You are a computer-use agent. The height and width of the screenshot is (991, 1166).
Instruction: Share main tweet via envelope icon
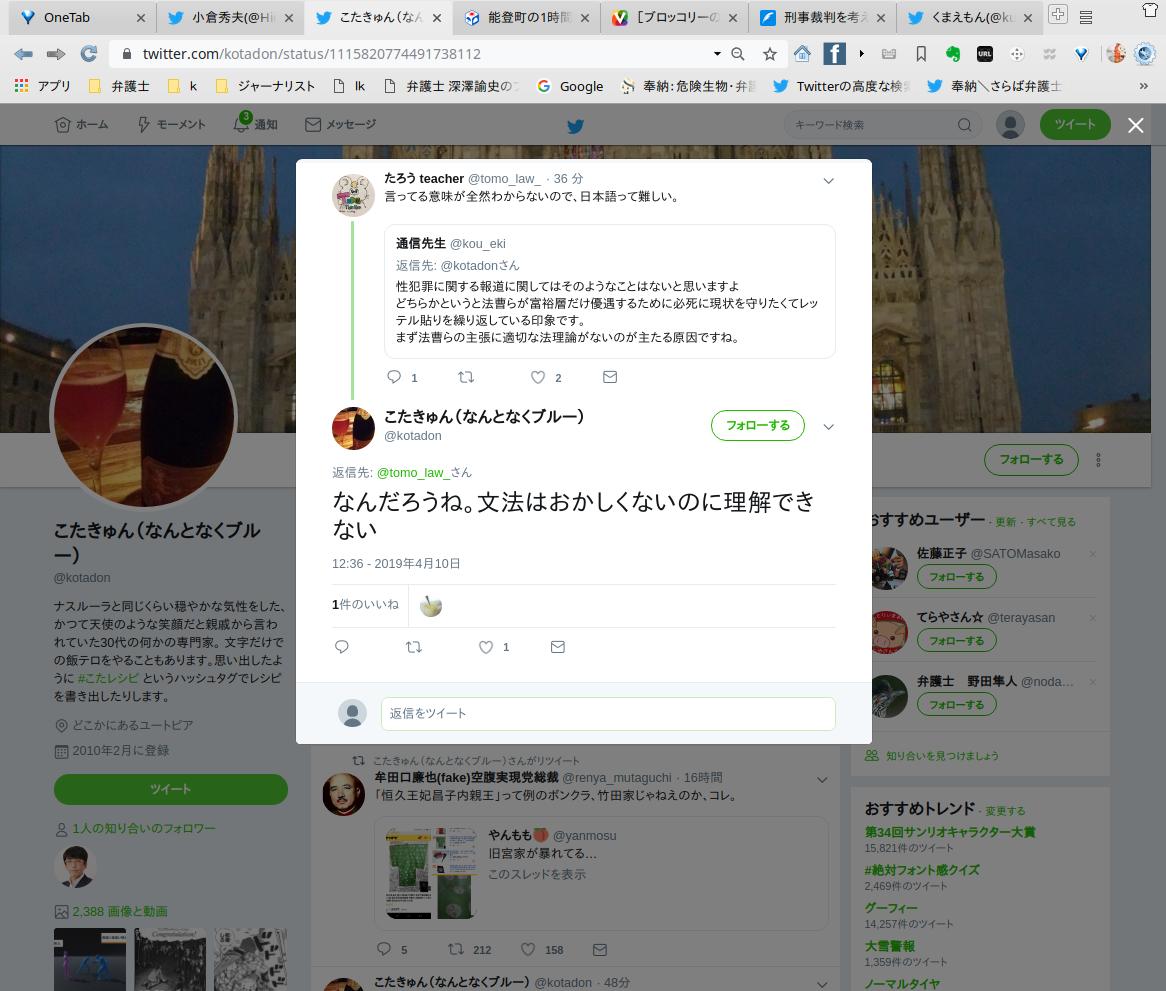coord(558,647)
